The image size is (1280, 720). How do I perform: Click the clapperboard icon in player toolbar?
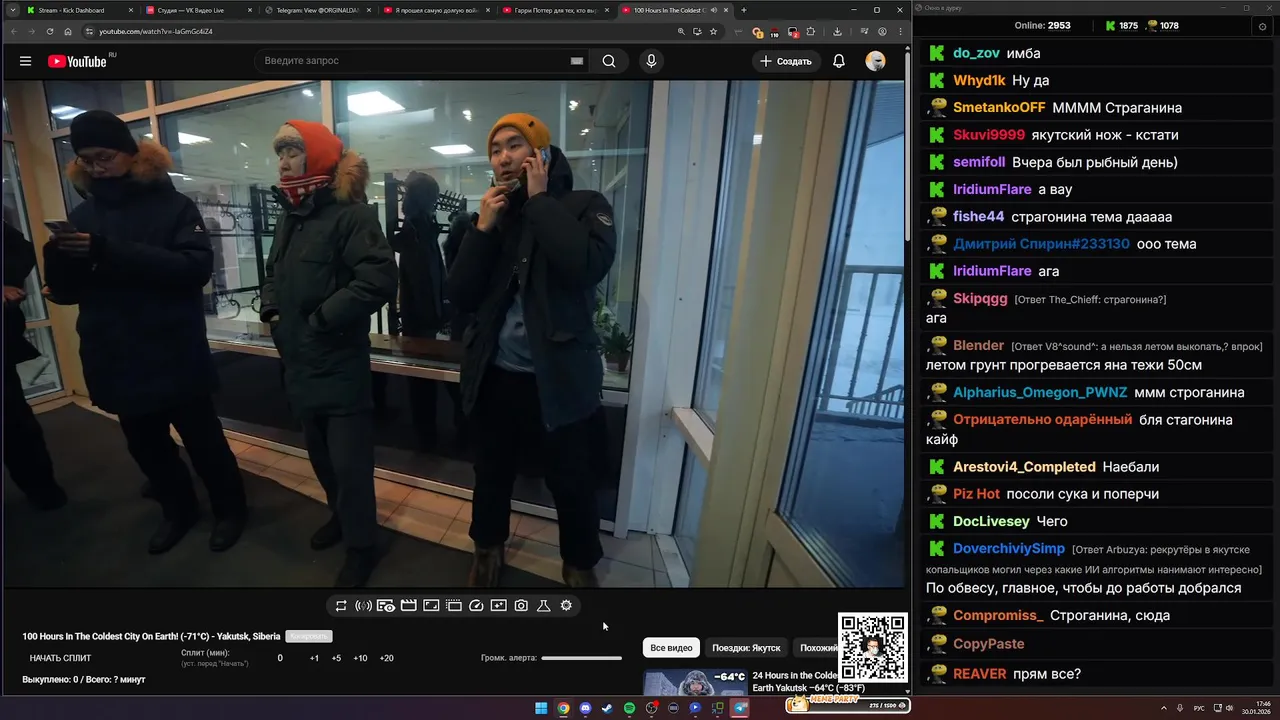[x=408, y=606]
